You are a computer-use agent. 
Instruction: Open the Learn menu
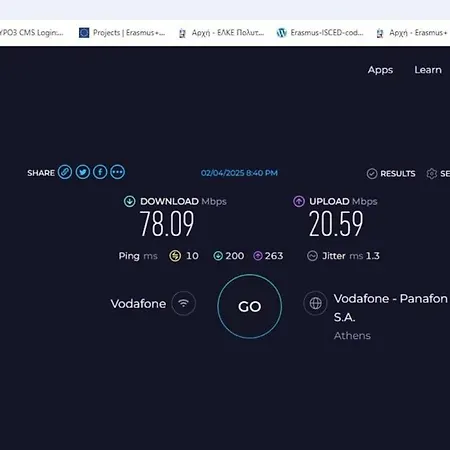[428, 70]
